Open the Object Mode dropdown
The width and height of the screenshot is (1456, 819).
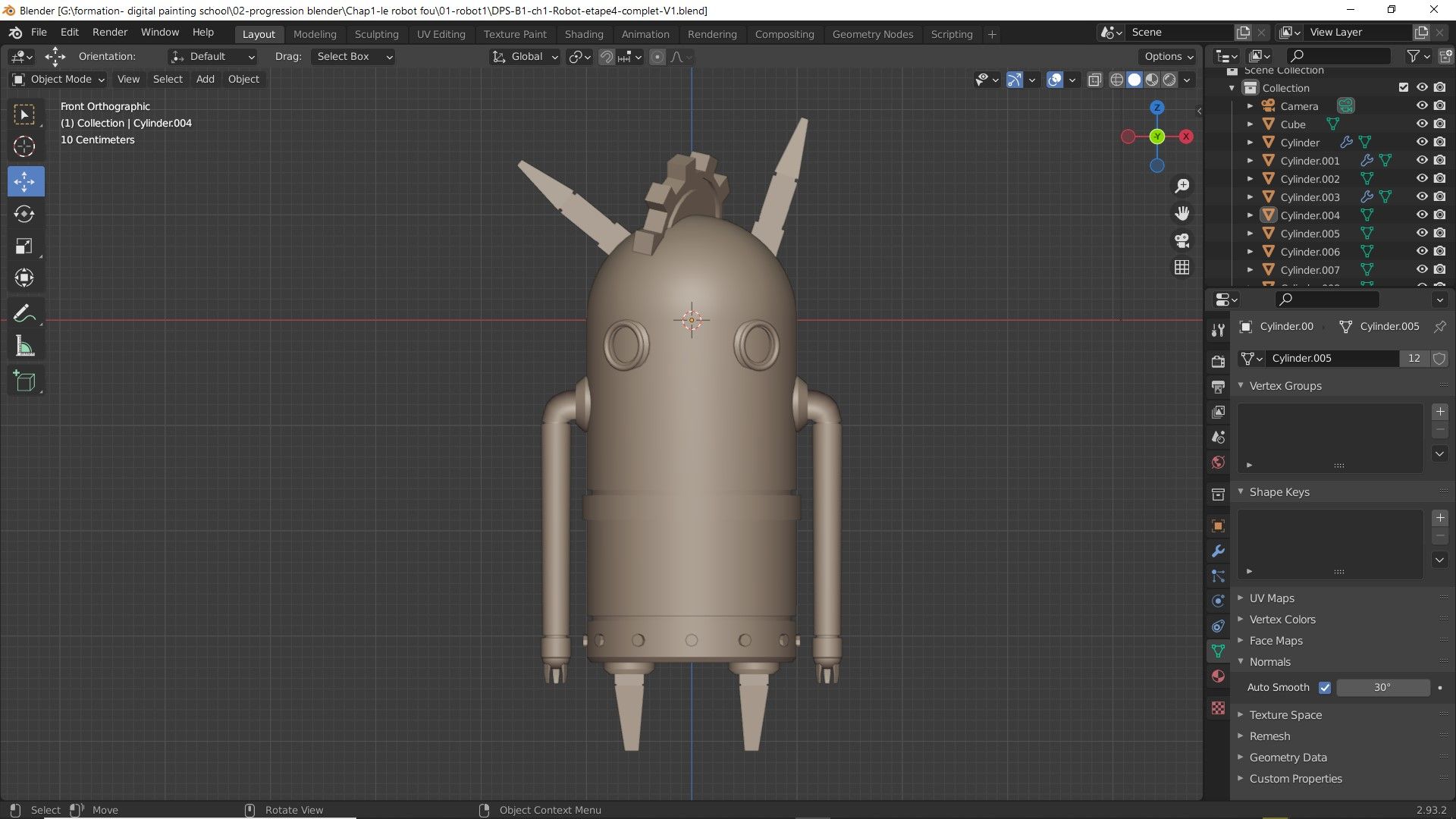click(x=58, y=79)
